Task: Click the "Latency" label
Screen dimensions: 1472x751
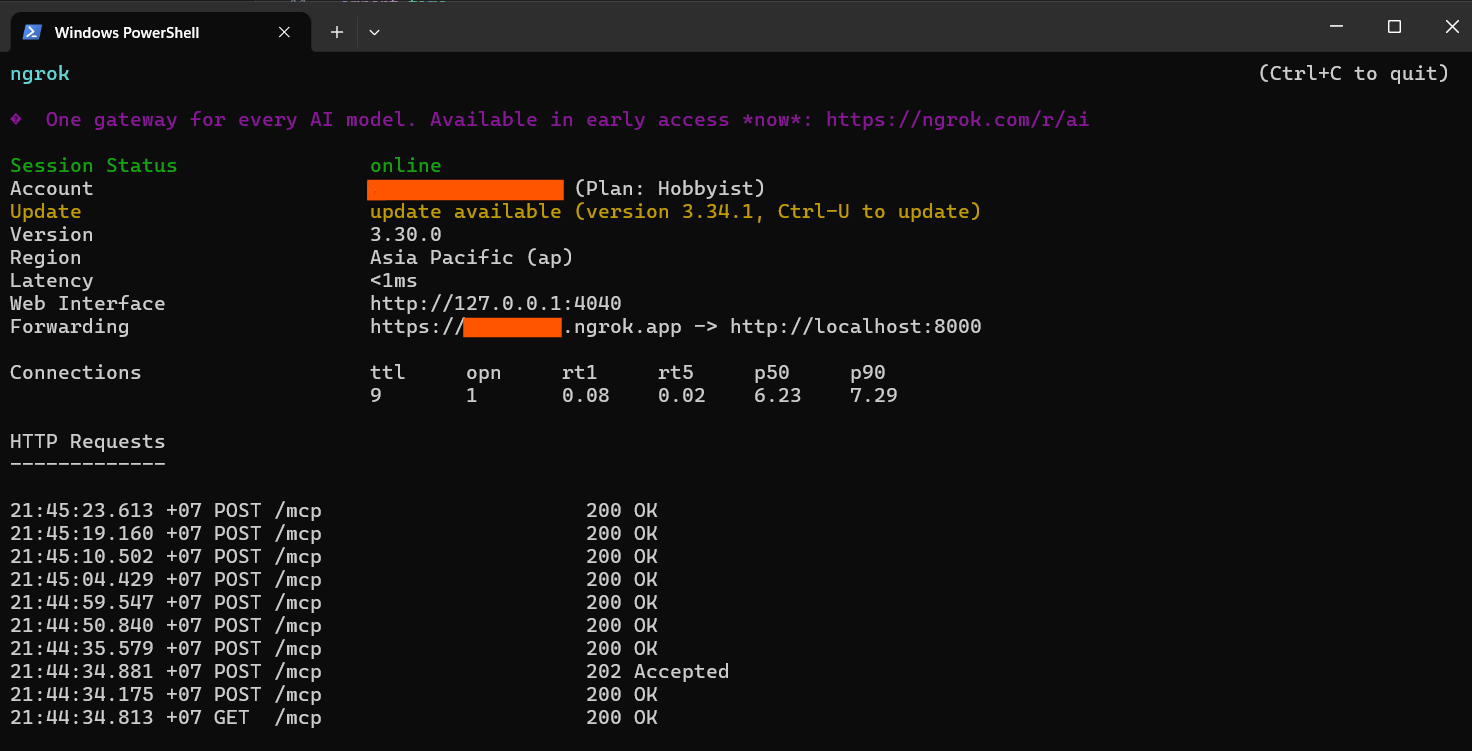Action: [52, 281]
